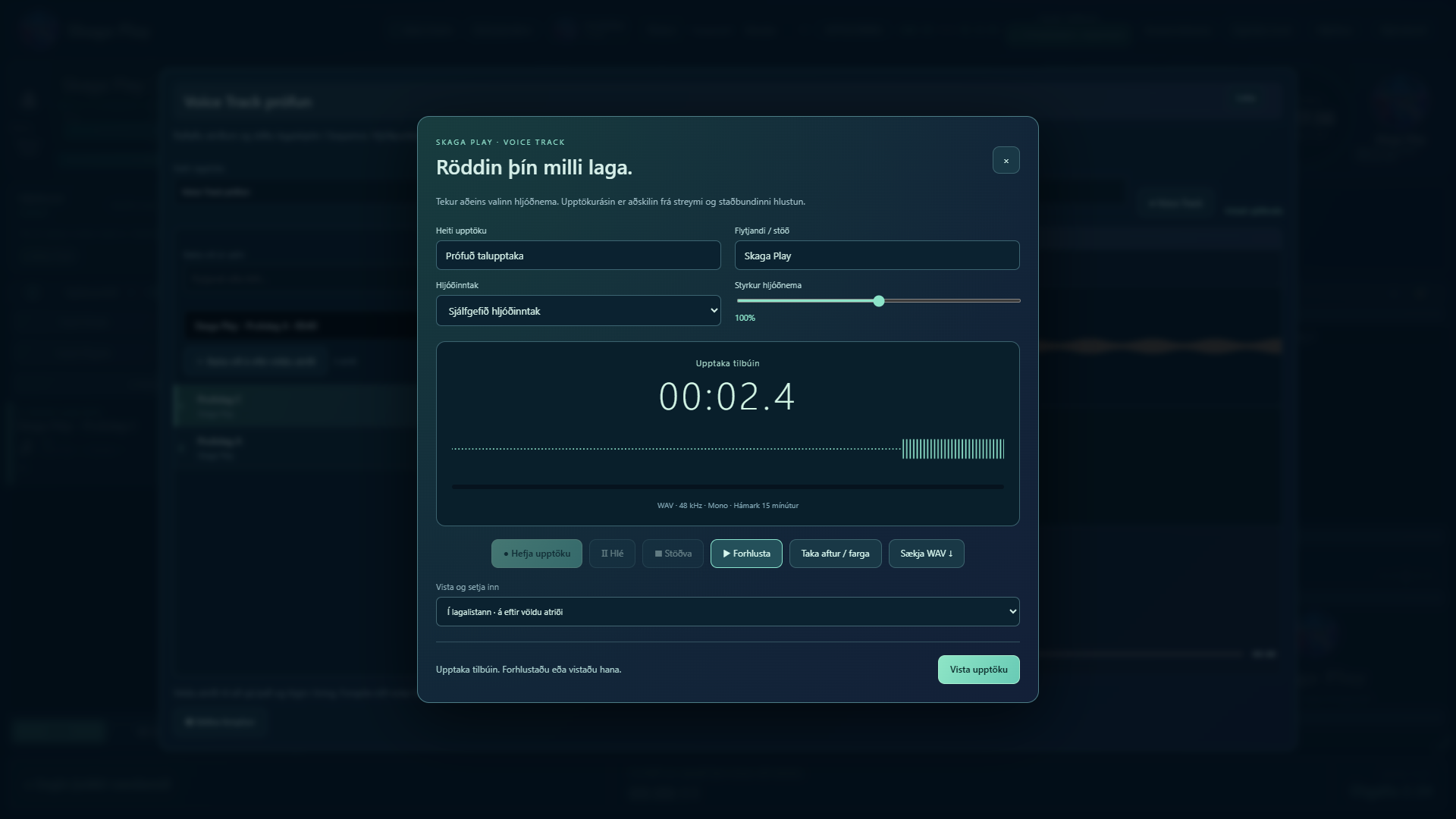Open the Hljóðinntak input dropdown
This screenshot has height=819, width=1456.
pos(578,311)
